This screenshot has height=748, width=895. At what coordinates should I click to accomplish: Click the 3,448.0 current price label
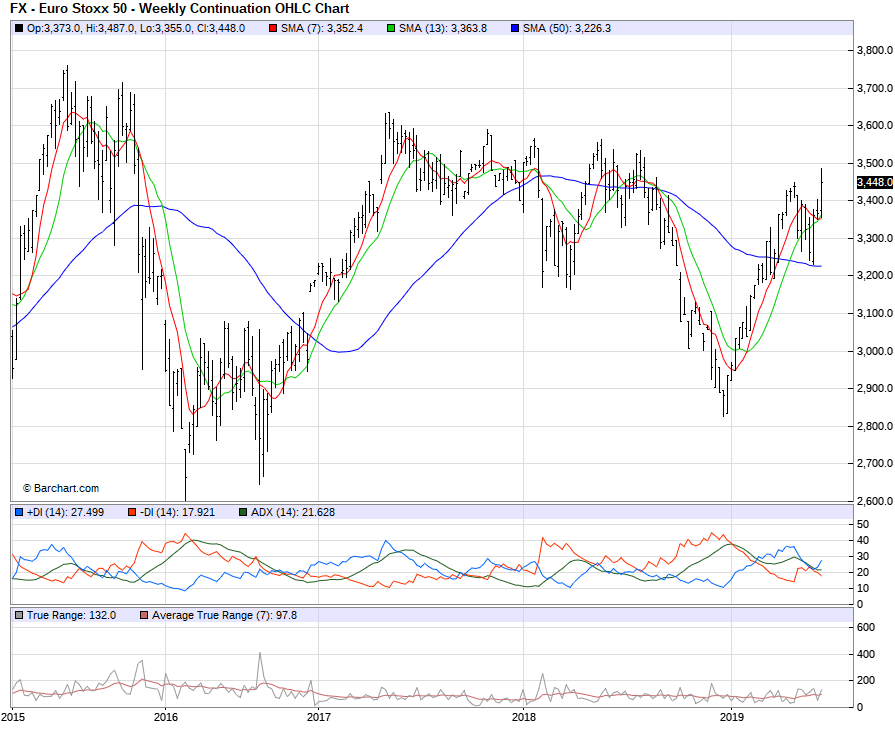(874, 181)
